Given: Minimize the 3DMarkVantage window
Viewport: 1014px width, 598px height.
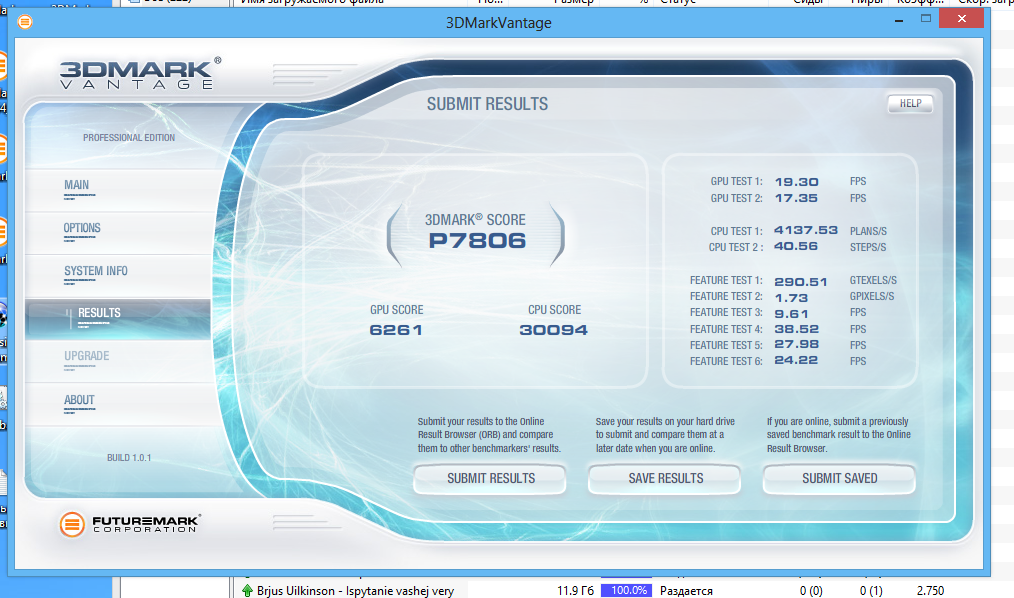Looking at the screenshot, I should pos(899,21).
